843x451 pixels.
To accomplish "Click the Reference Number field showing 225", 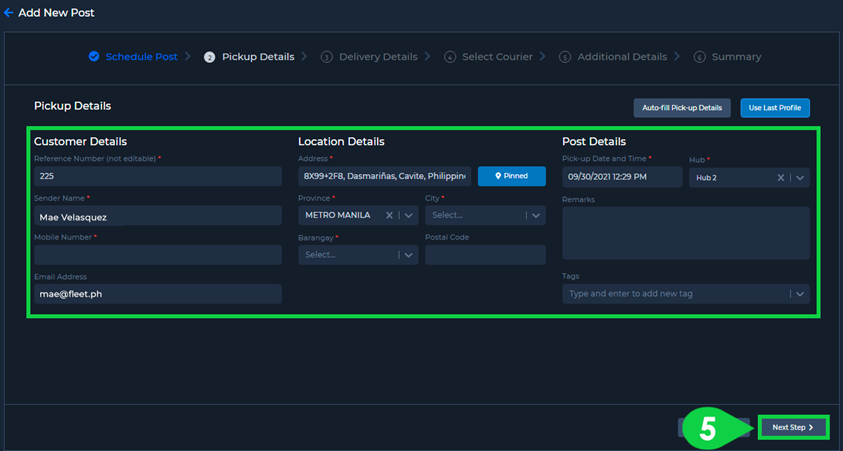I will (158, 176).
